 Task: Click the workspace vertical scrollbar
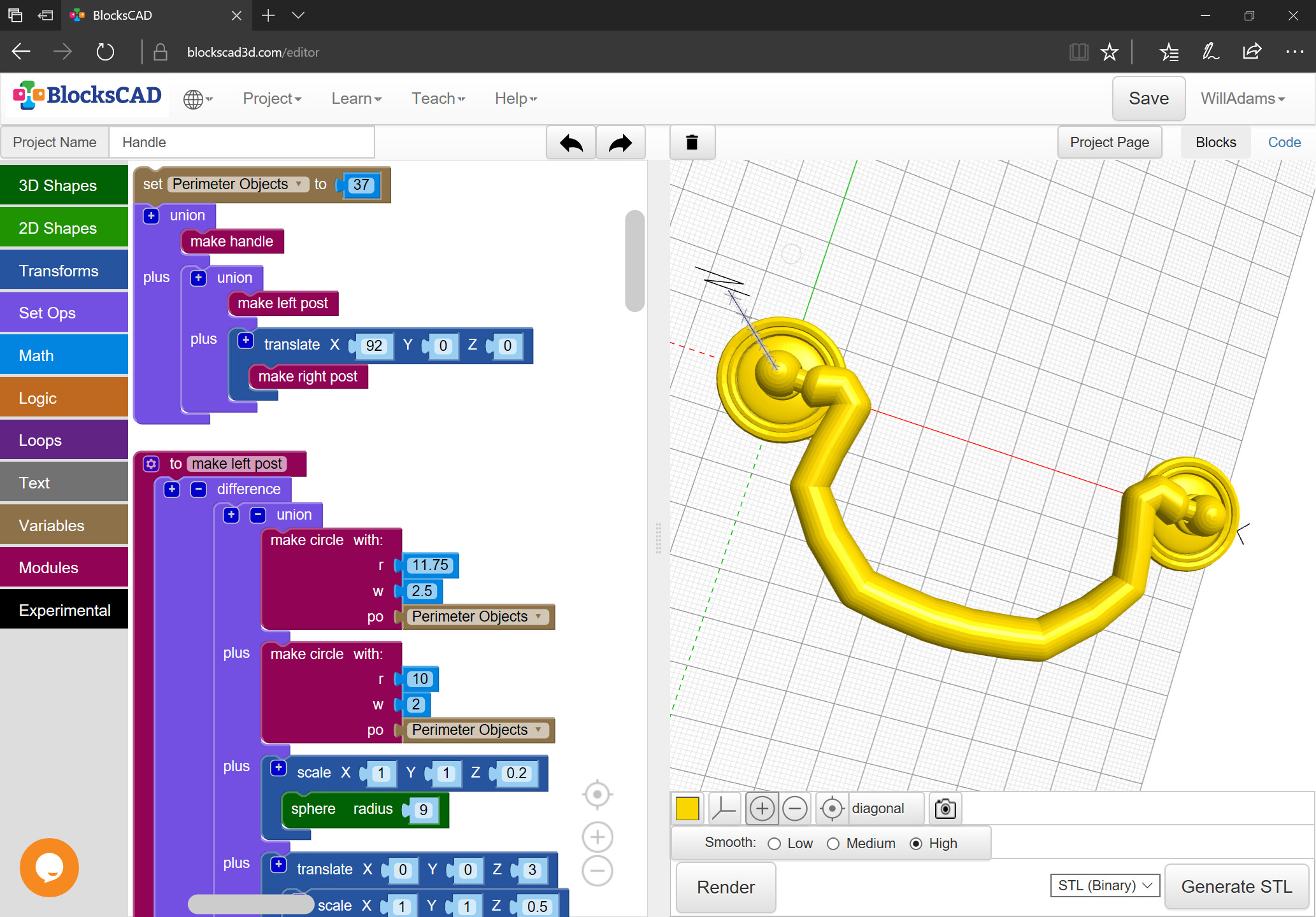click(x=635, y=261)
